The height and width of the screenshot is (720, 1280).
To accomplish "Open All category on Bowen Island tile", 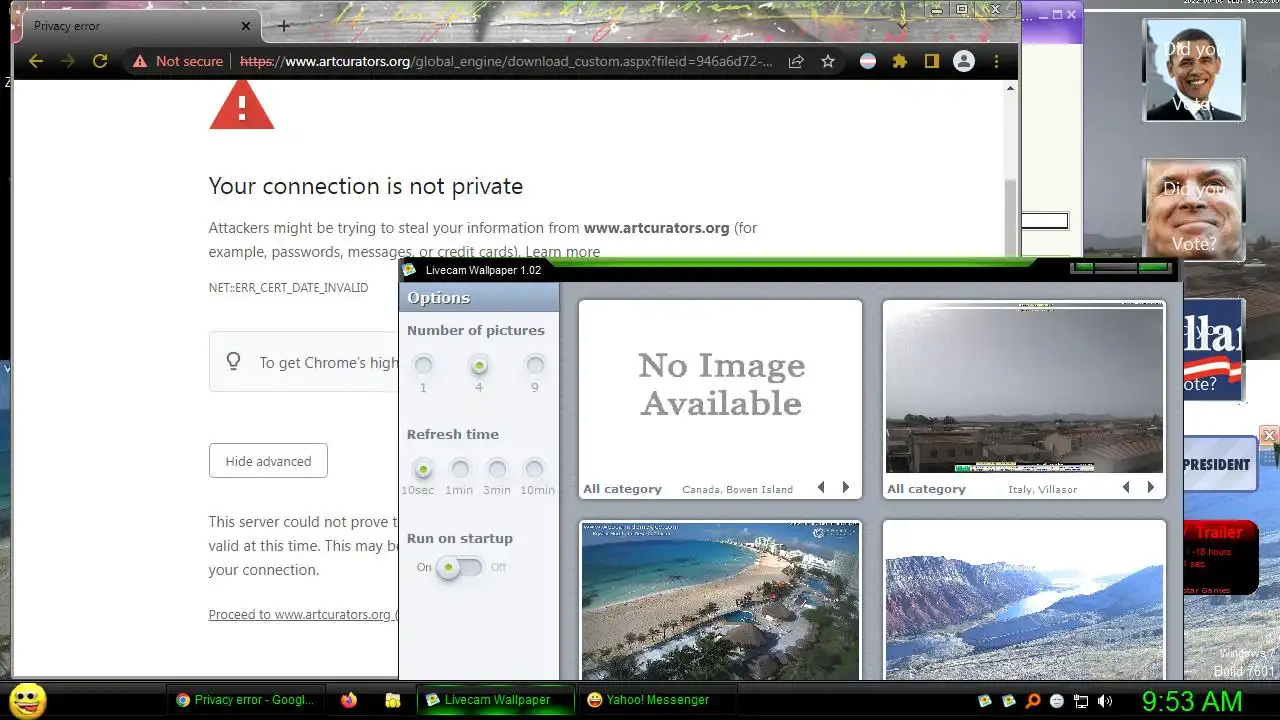I will coord(622,489).
